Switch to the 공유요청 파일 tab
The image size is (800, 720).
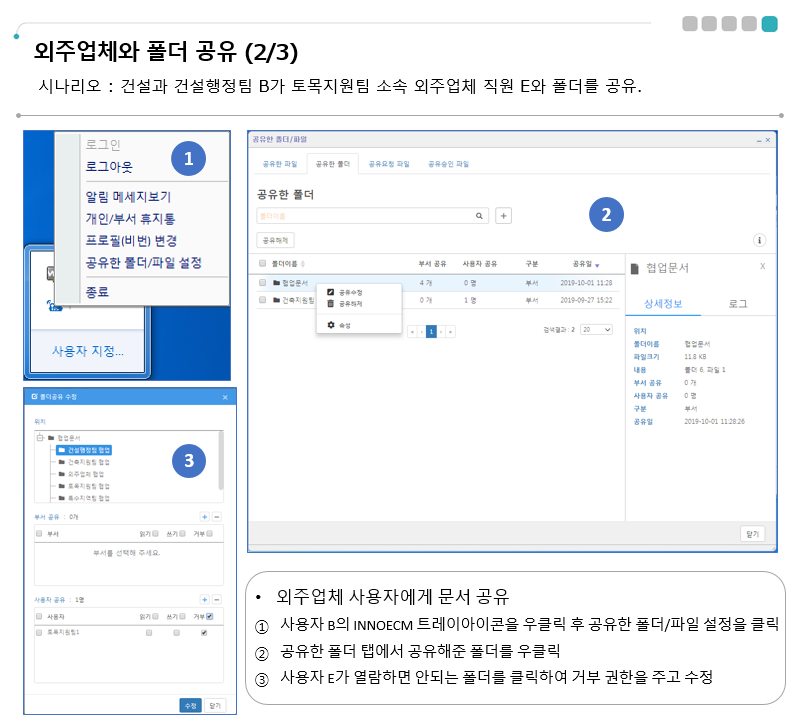pos(389,163)
